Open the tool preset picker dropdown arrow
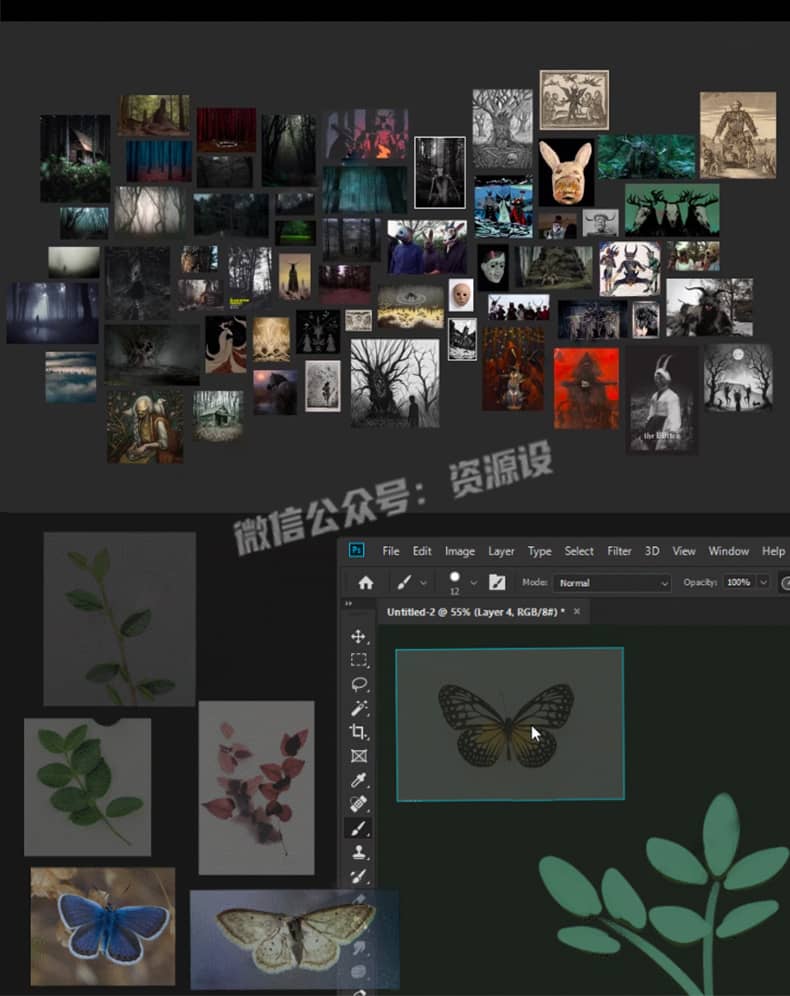Screen dimensions: 790x996 tap(423, 582)
